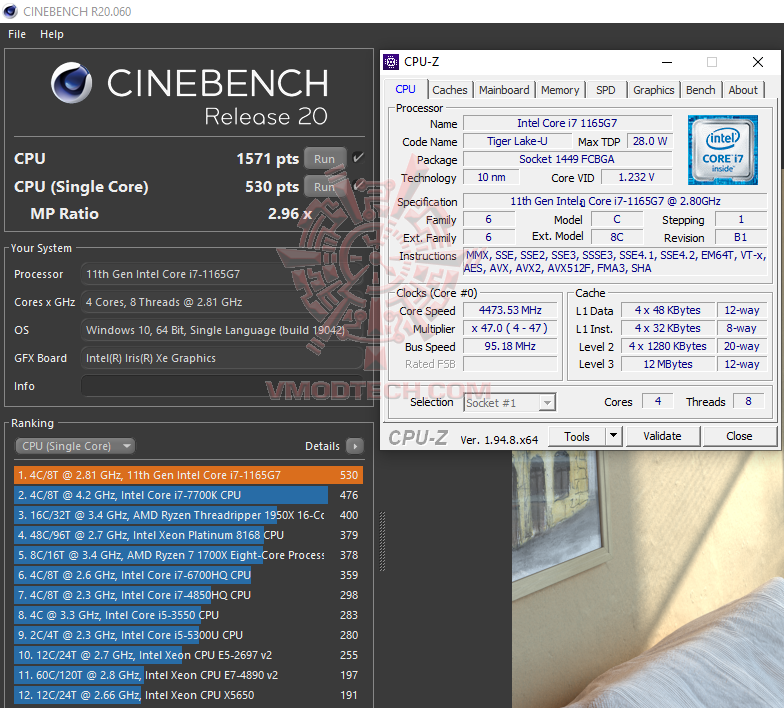784x708 pixels.
Task: Select ranking row Intel Xeon Platinum 8168 CPU
Action: coord(188,535)
